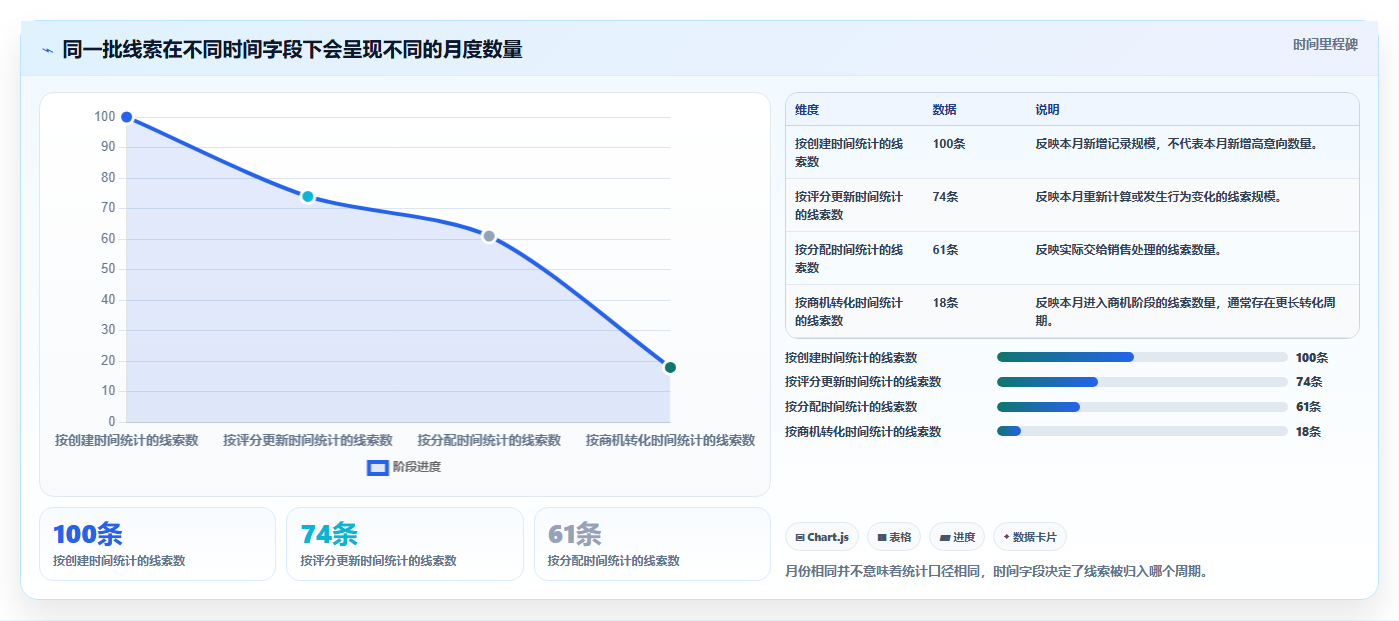1399x621 pixels.
Task: Click table row label 按分配时间统计的线索数
Action: coord(849,258)
